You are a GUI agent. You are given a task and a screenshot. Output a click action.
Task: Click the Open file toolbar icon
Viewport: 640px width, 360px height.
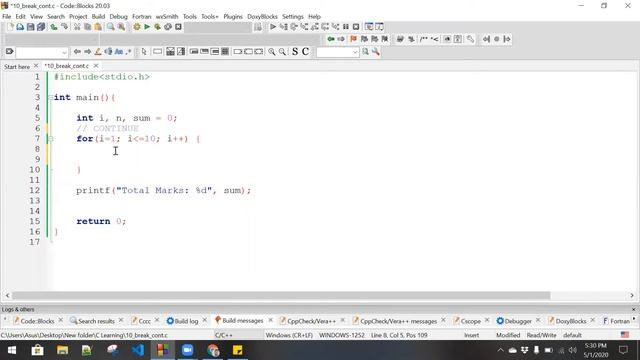click(20, 27)
